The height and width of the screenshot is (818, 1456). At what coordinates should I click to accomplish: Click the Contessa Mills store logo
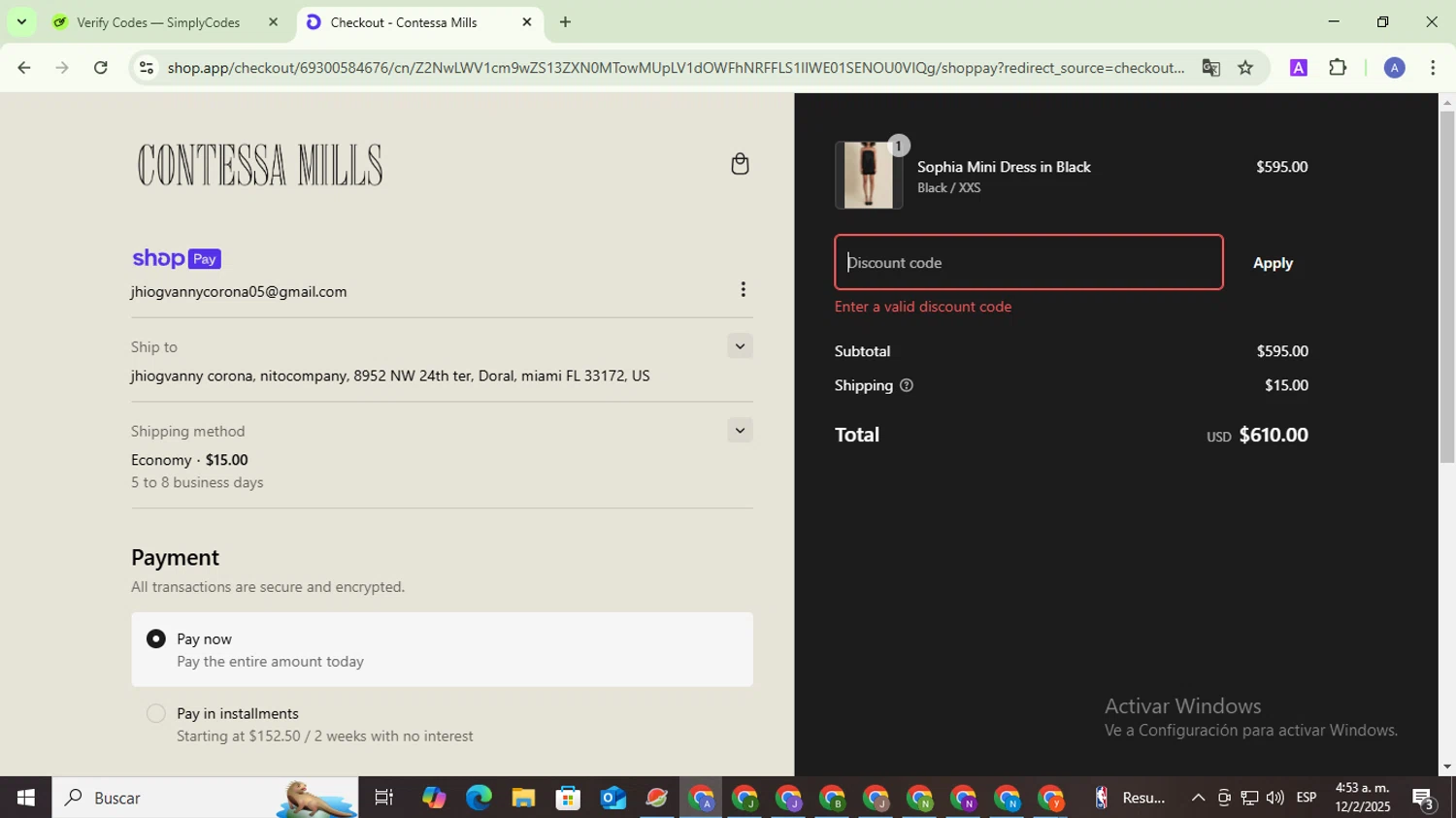260,165
